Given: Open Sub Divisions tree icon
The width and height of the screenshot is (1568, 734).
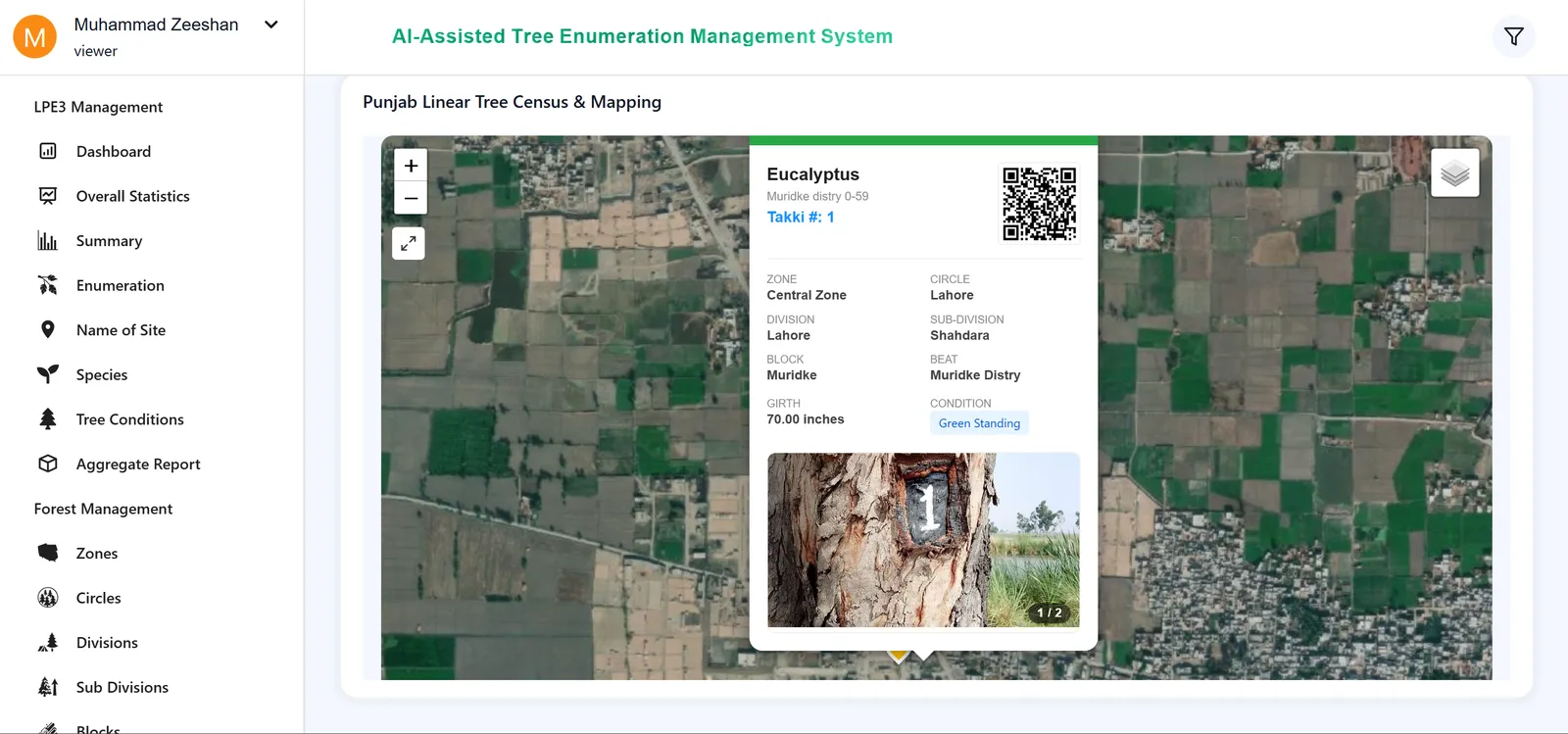Looking at the screenshot, I should [x=47, y=687].
